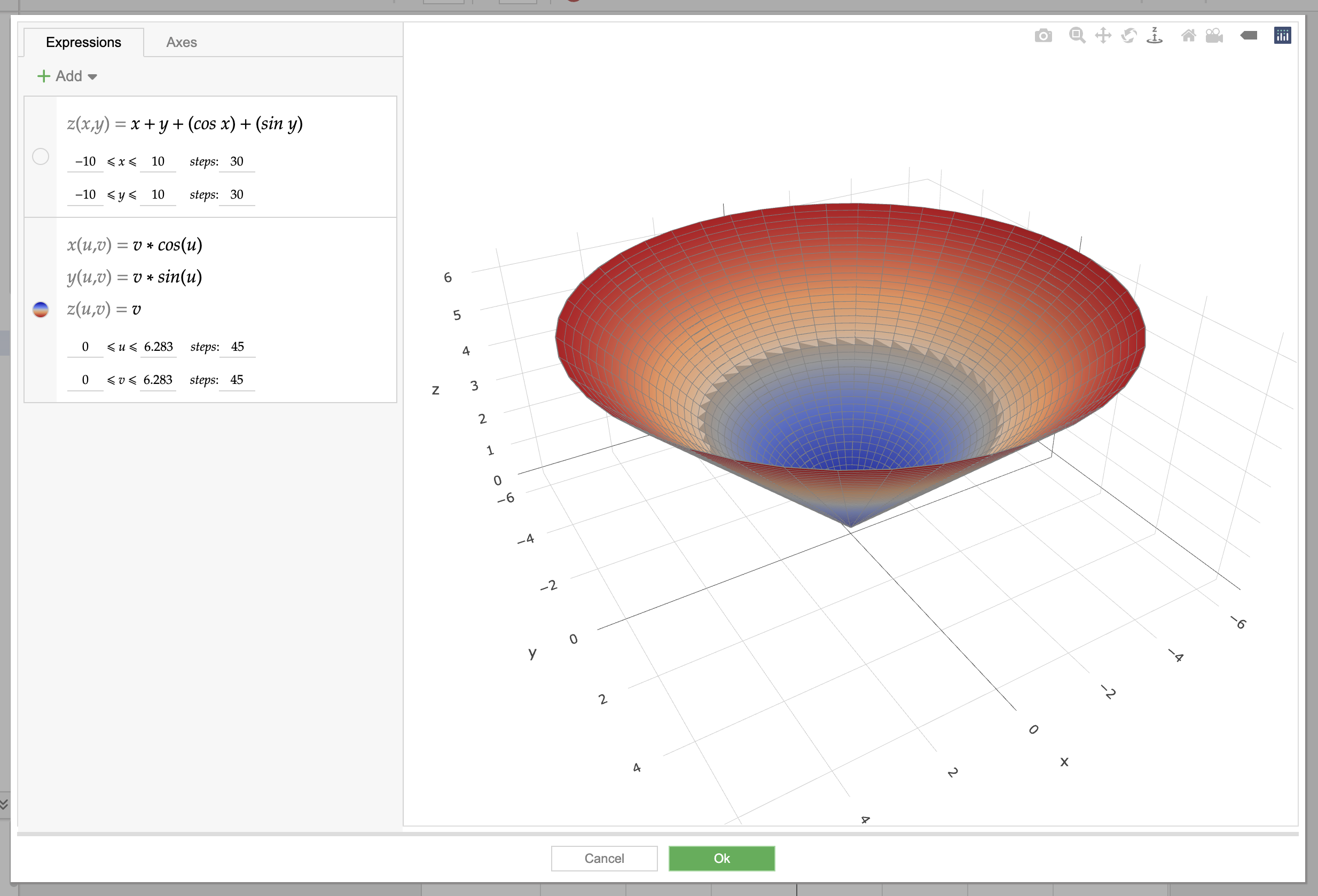Click the Cancel button
The image size is (1318, 896).
coord(604,859)
